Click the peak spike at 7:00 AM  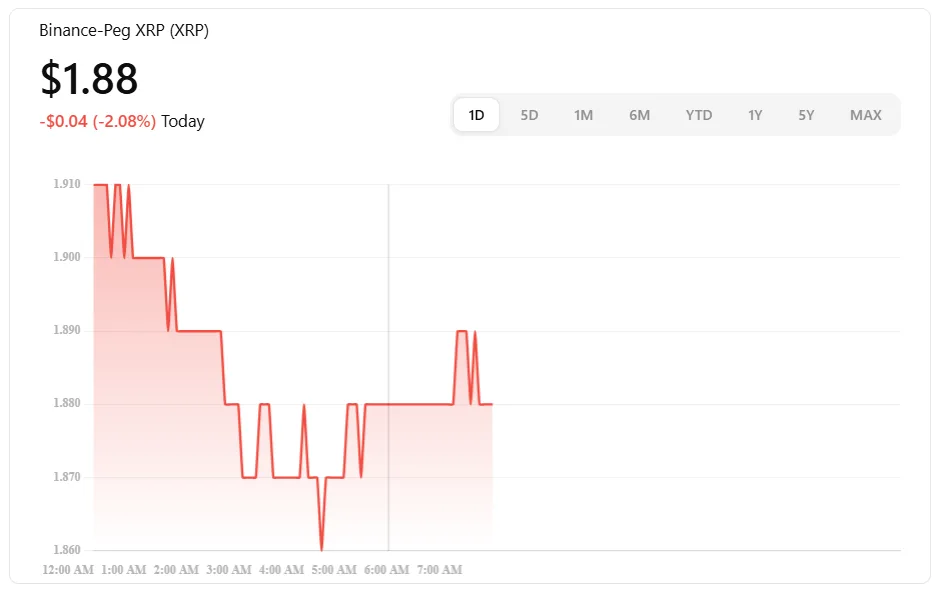pyautogui.click(x=462, y=330)
